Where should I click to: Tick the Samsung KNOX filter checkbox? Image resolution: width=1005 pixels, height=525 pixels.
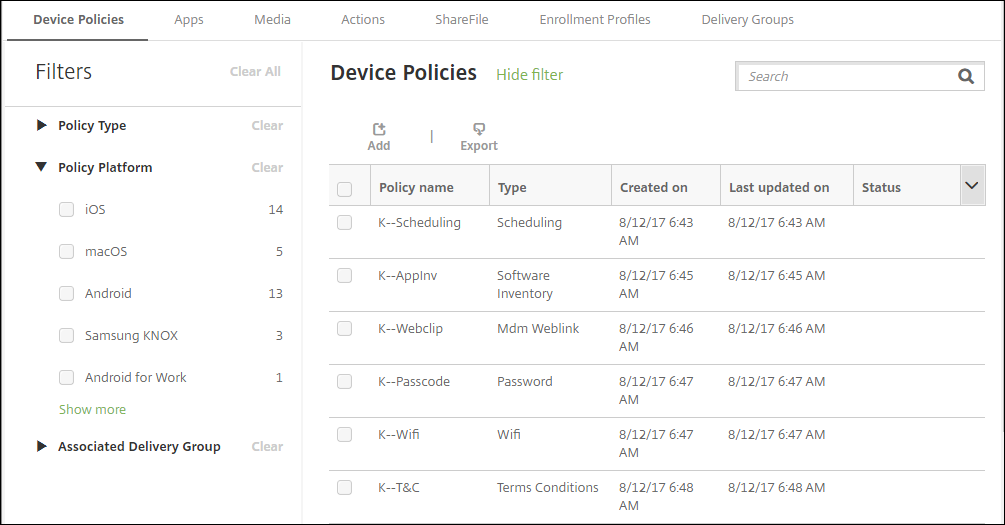[67, 336]
